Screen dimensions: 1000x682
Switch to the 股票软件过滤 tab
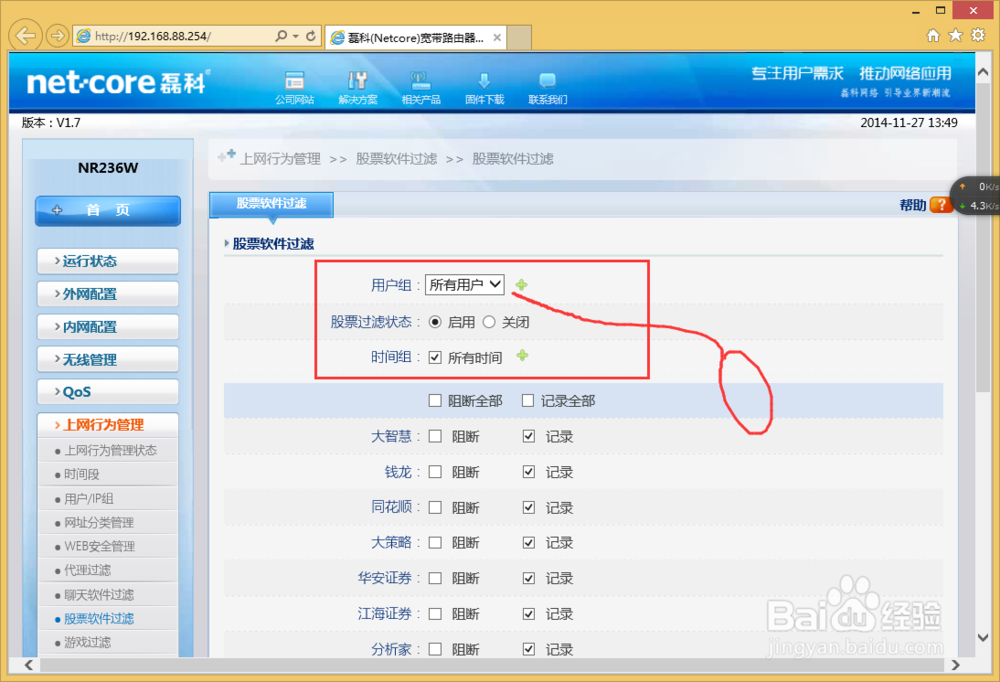(x=270, y=204)
